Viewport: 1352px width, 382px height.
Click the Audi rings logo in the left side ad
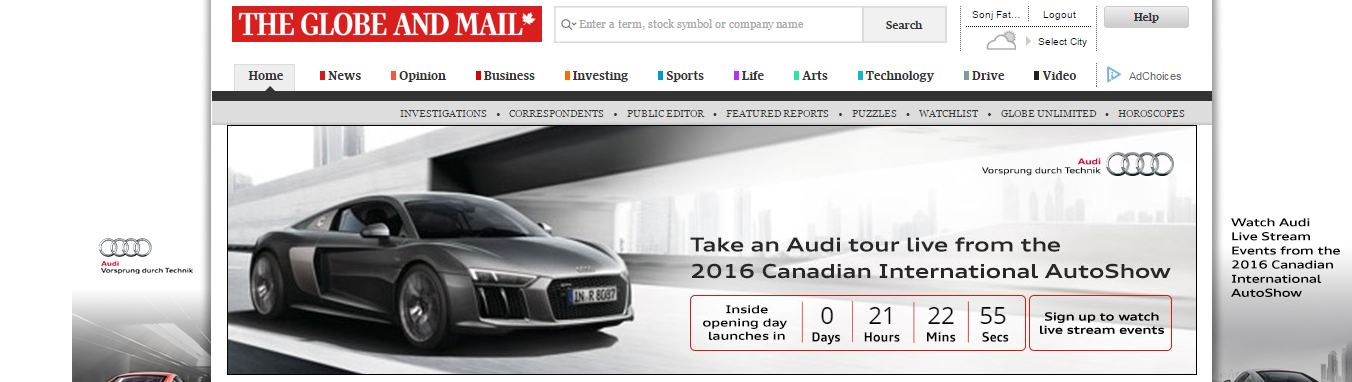click(125, 247)
